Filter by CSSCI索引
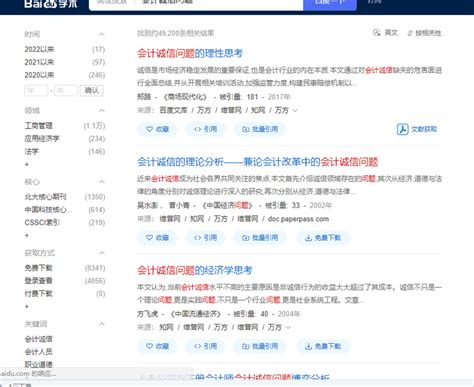 [42, 223]
